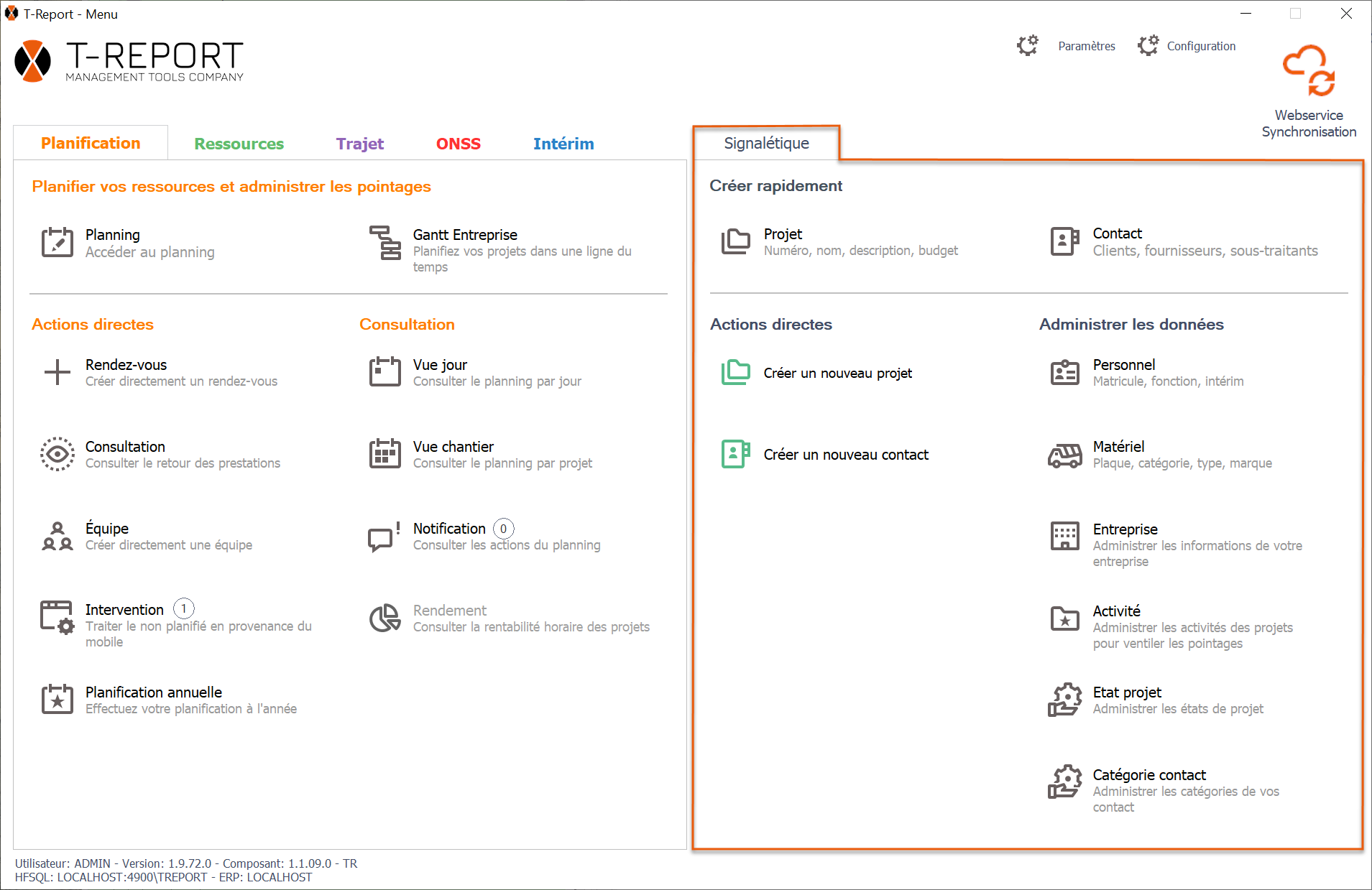Viewport: 1372px width, 890px height.
Task: Open the Entreprise building icon
Action: (x=1064, y=537)
